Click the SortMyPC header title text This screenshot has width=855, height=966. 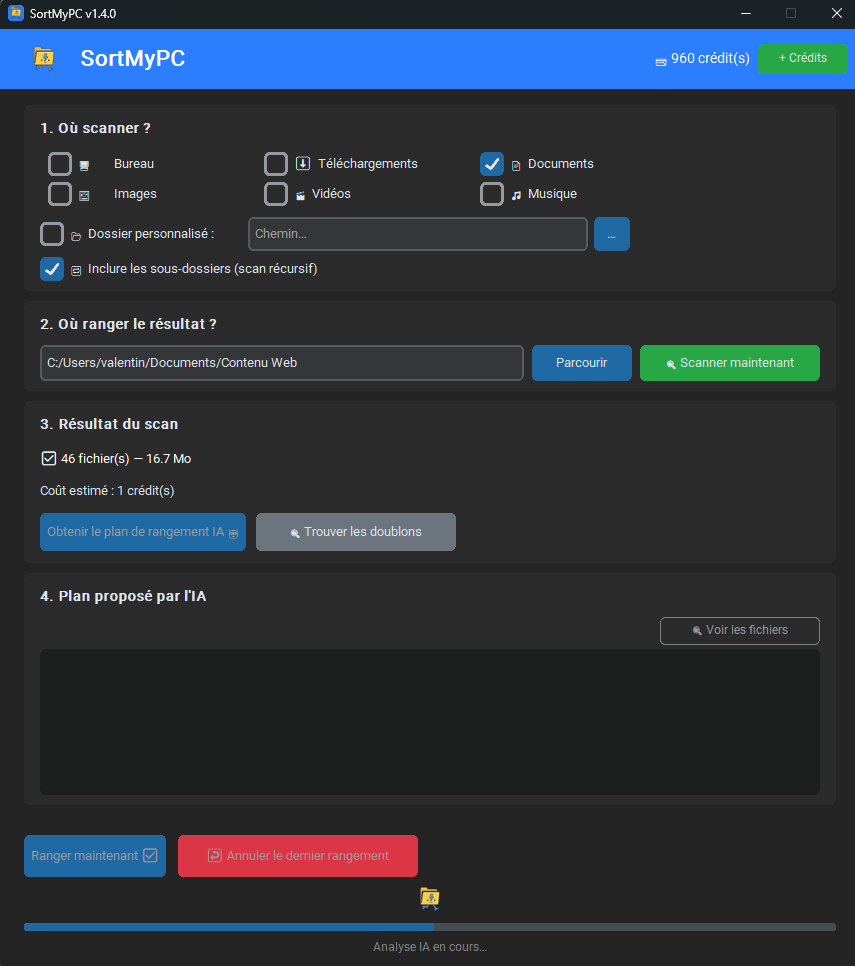tap(133, 59)
